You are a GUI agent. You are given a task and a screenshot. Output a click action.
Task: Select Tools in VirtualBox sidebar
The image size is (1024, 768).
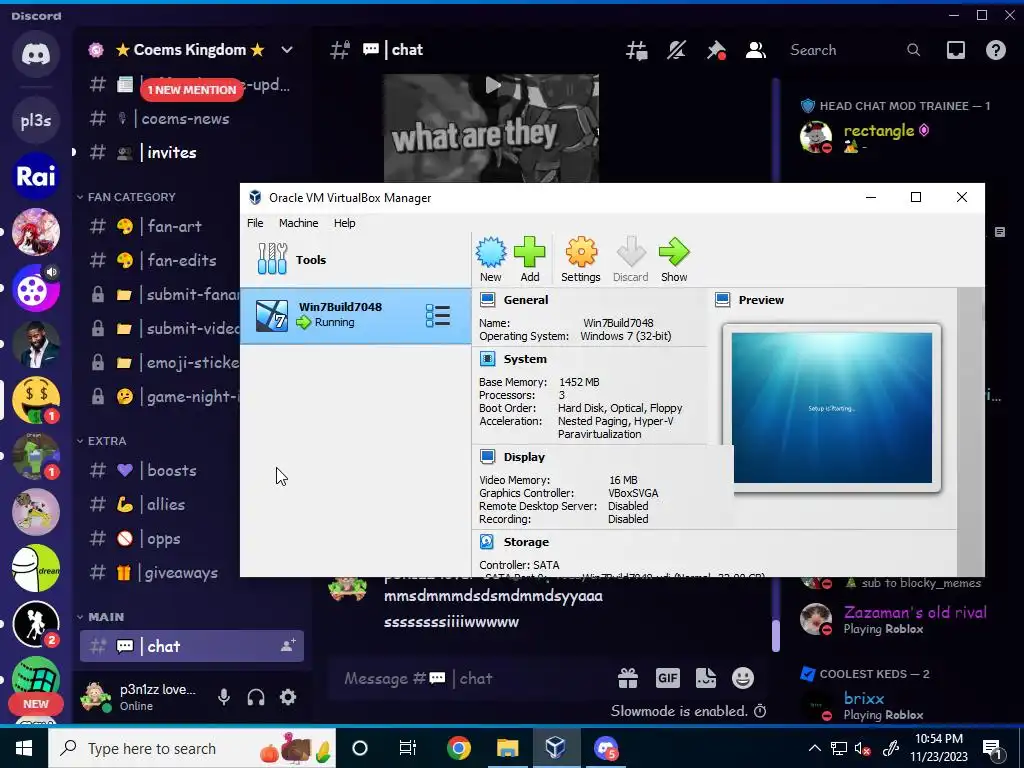356,259
